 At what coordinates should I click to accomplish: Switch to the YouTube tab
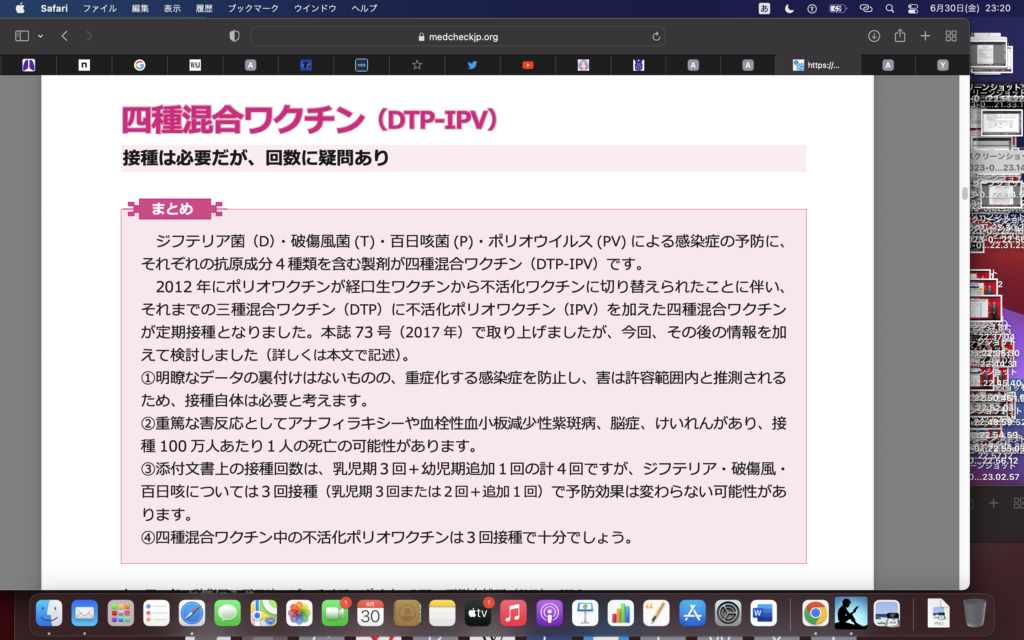tap(527, 65)
